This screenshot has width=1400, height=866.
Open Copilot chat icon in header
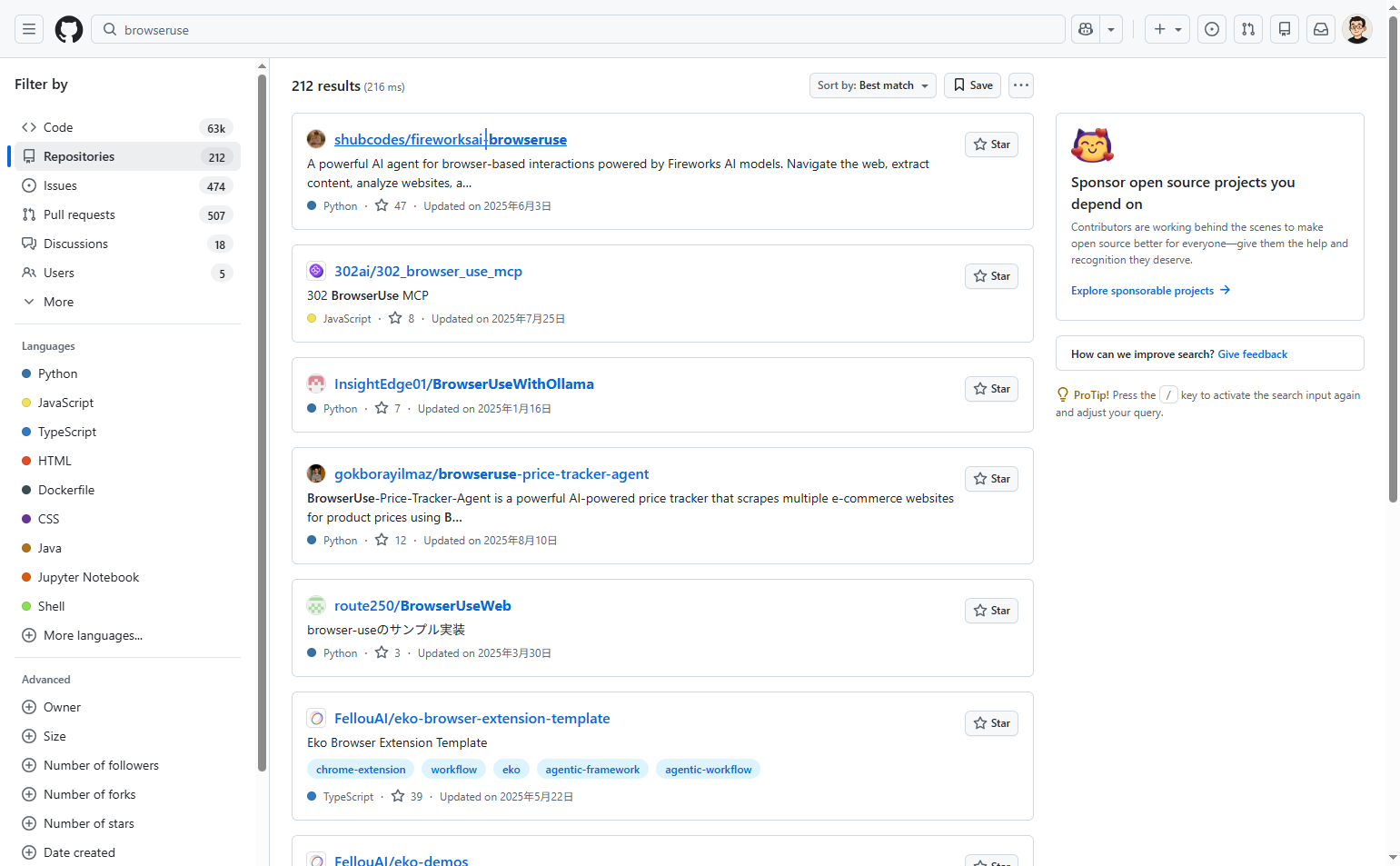coord(1086,29)
